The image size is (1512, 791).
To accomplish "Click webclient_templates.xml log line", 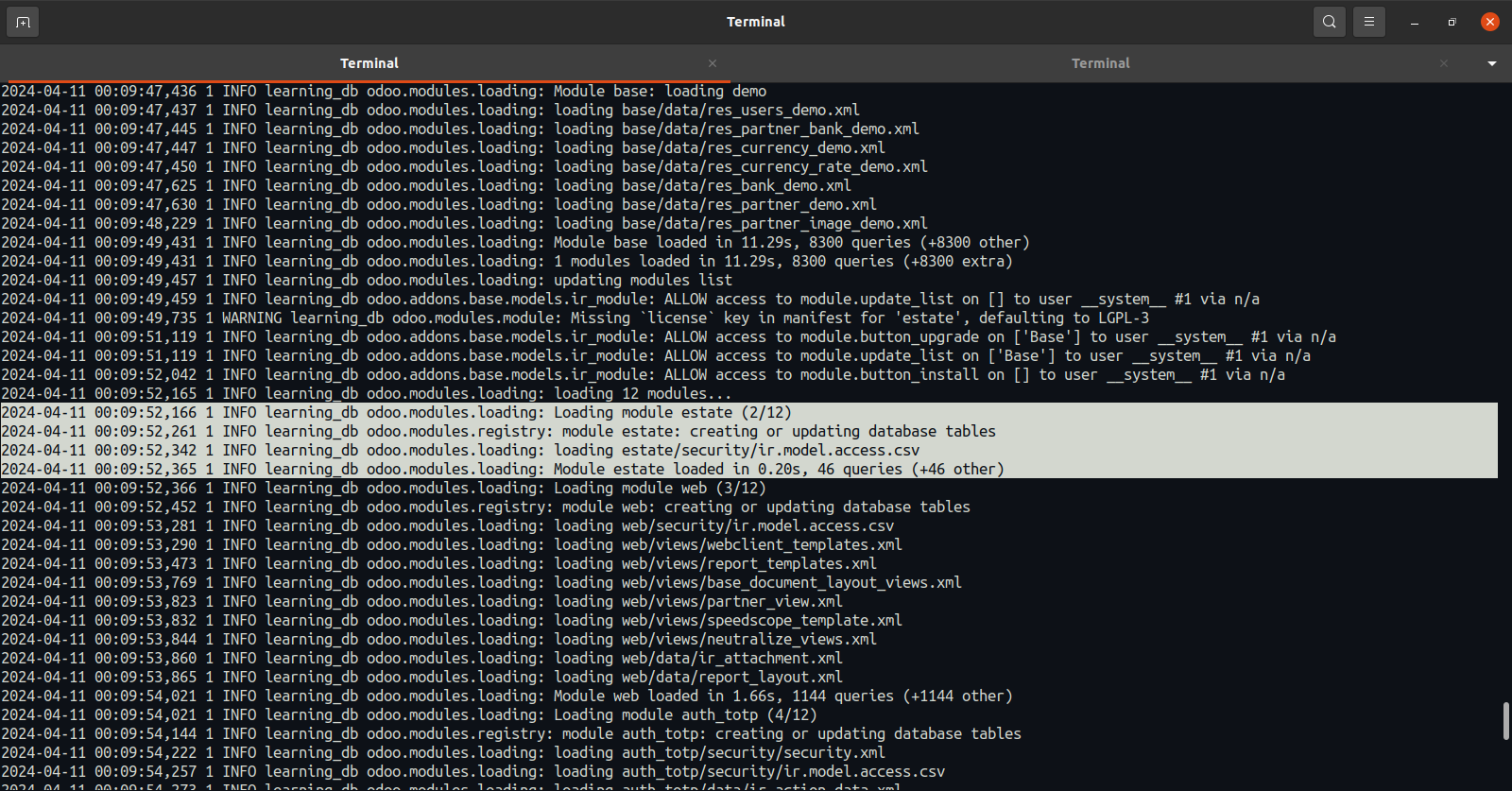I will 452,545.
